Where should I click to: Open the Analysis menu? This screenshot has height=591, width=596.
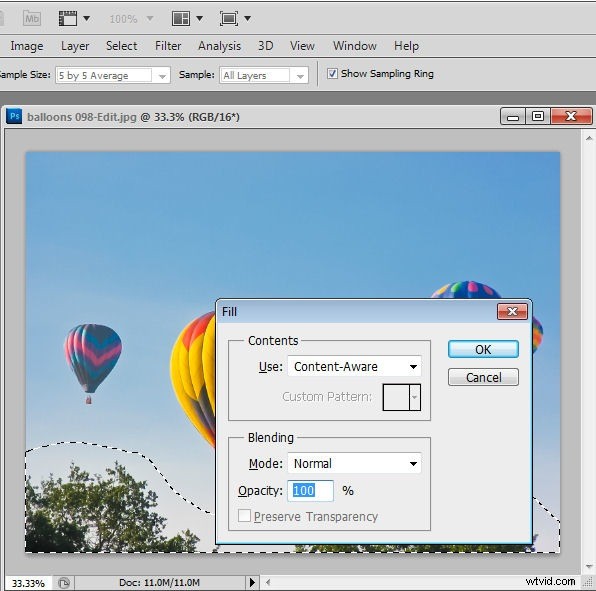pos(219,46)
